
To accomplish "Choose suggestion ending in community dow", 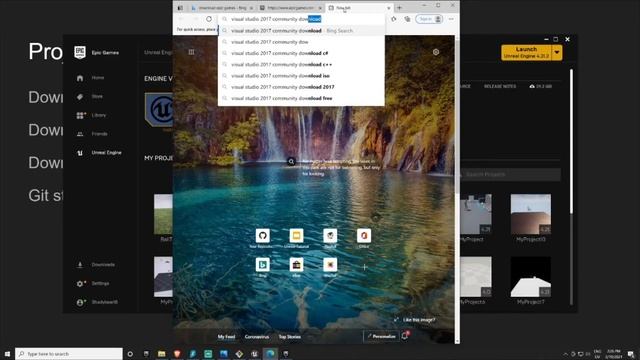I will pyautogui.click(x=301, y=42).
